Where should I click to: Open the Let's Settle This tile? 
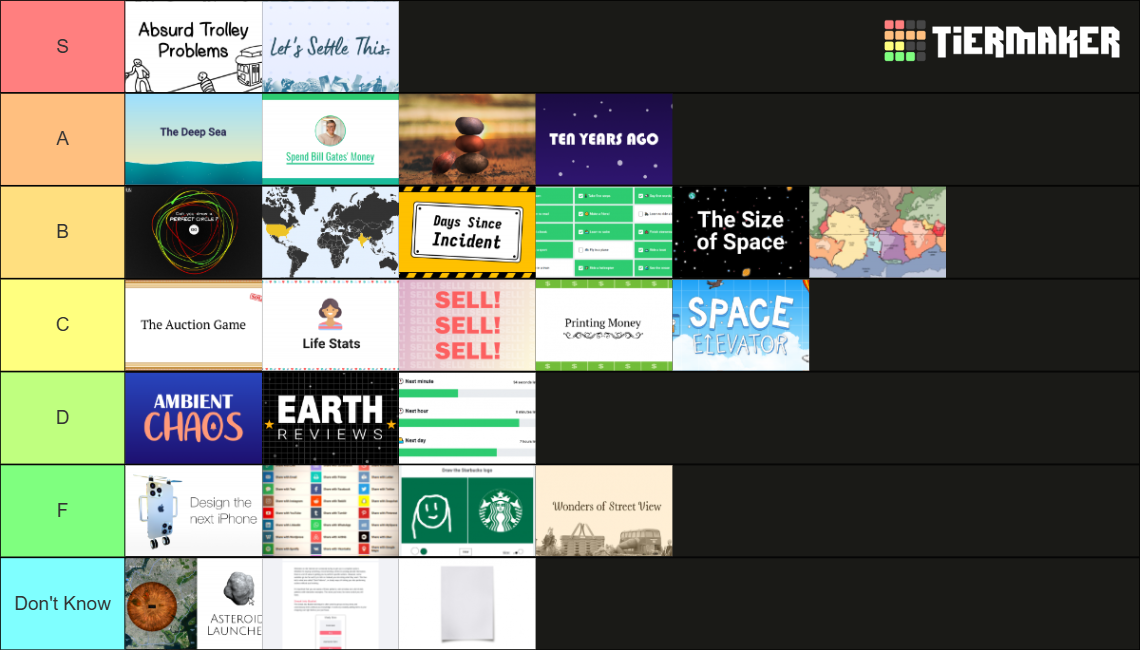click(330, 47)
